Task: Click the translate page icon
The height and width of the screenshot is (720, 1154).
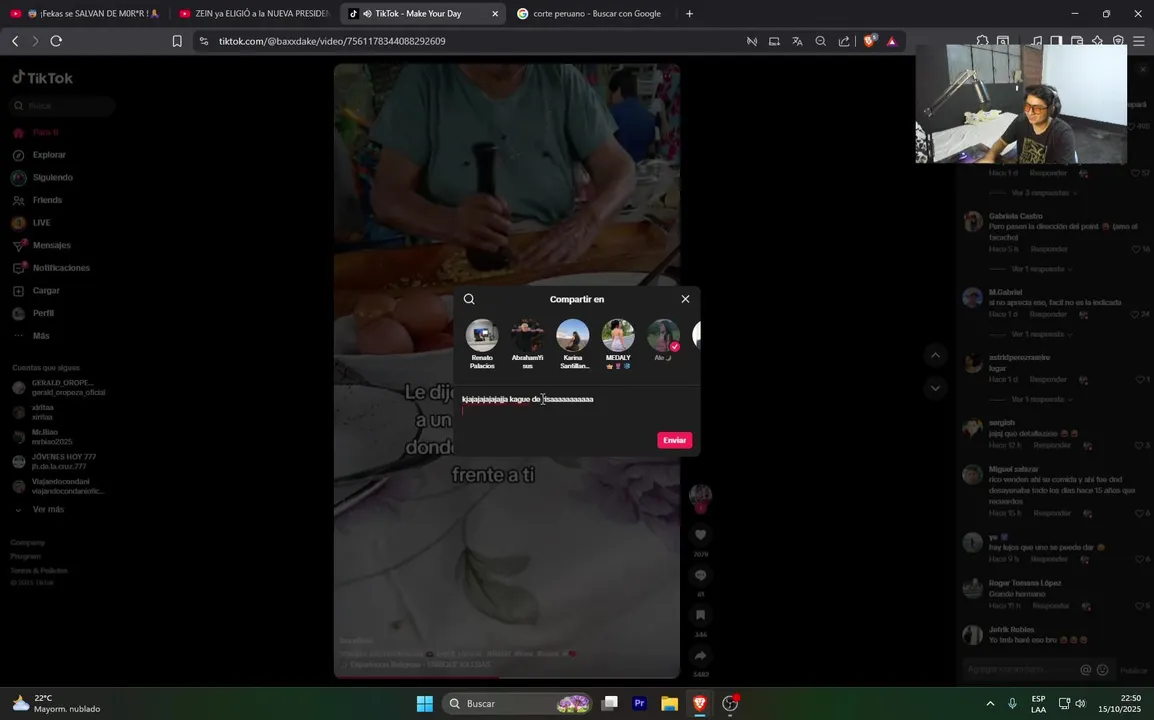Action: point(797,41)
